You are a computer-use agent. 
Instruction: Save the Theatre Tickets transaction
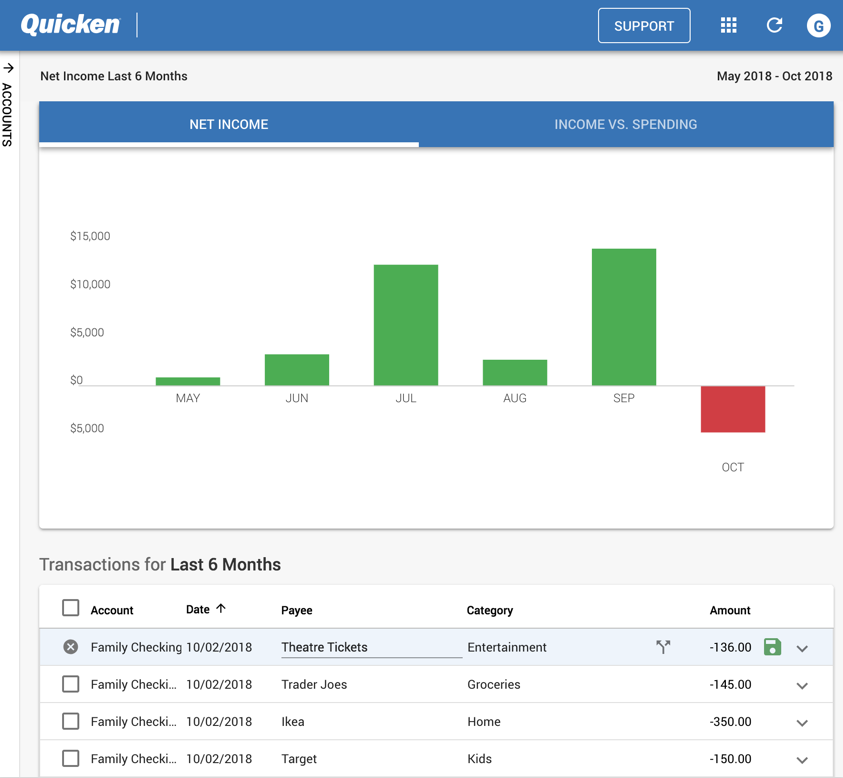[772, 647]
